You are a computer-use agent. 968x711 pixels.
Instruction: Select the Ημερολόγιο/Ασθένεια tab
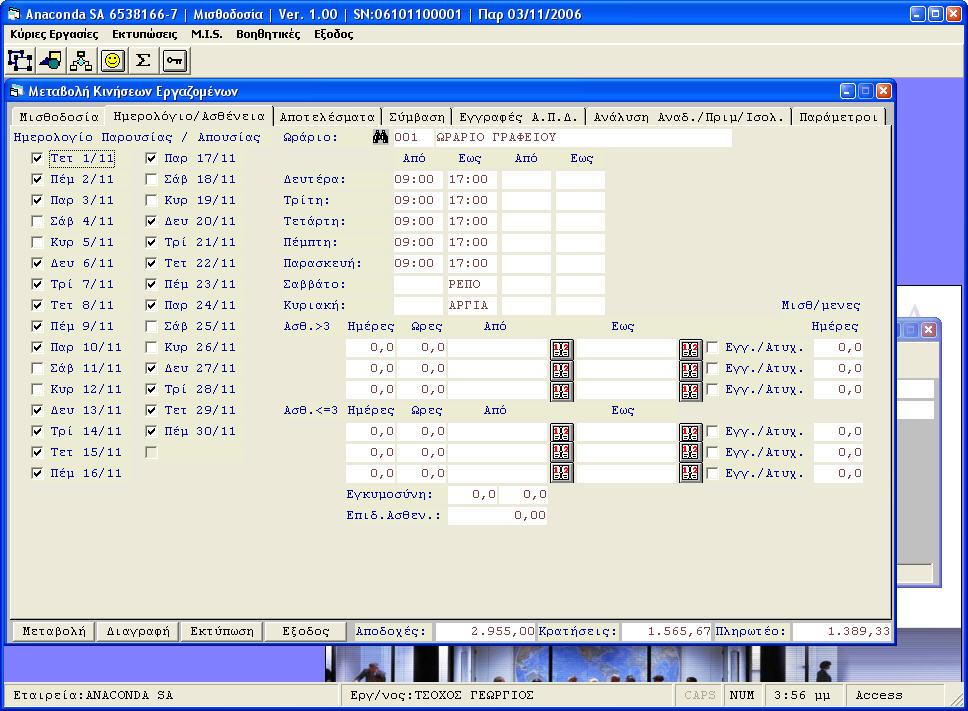tap(189, 116)
